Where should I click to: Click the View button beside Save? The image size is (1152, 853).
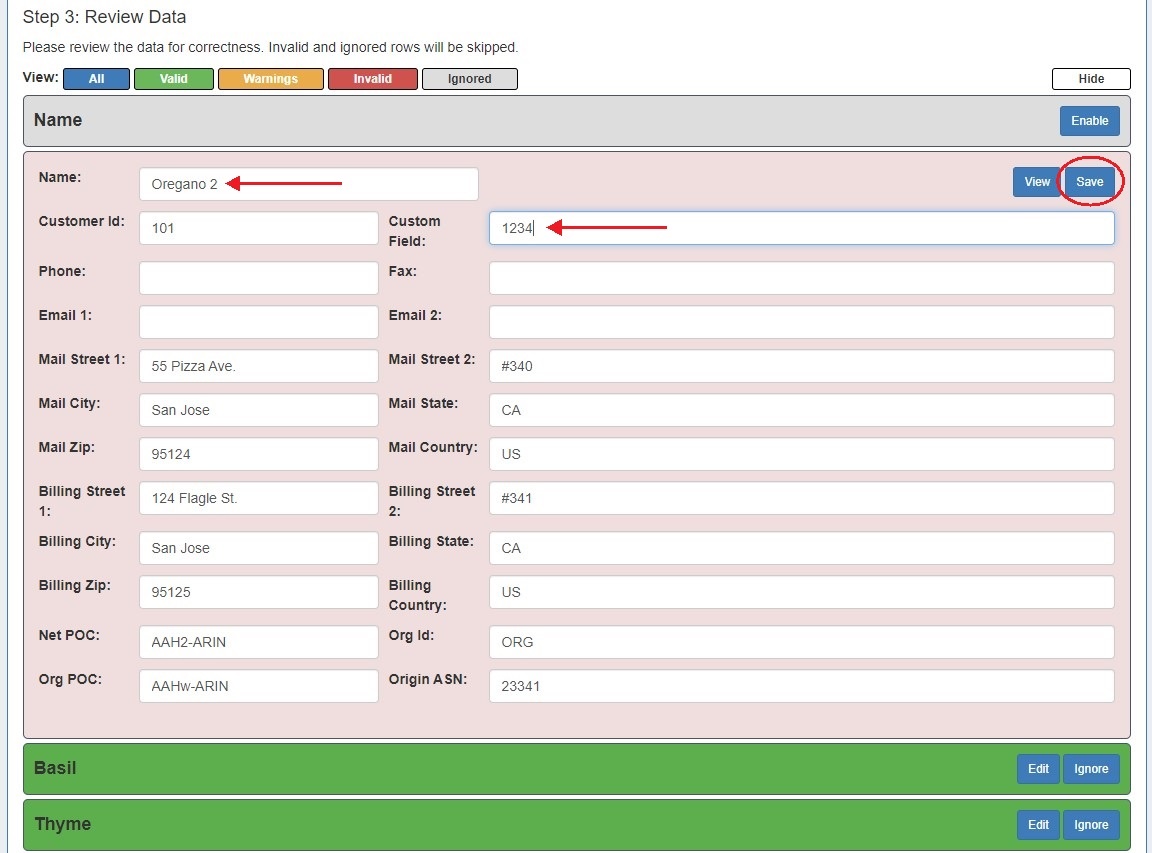click(1037, 182)
